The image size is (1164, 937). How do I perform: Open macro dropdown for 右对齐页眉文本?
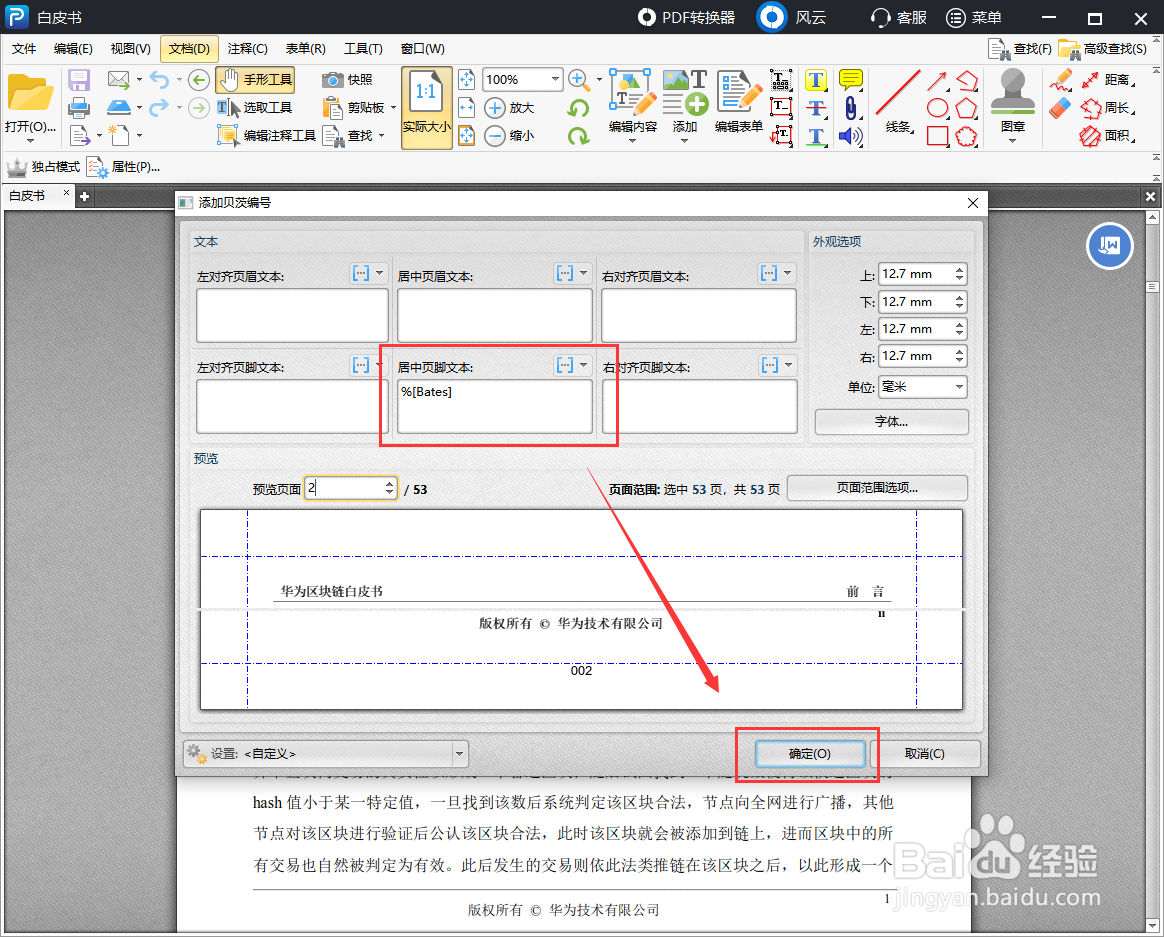click(x=776, y=273)
